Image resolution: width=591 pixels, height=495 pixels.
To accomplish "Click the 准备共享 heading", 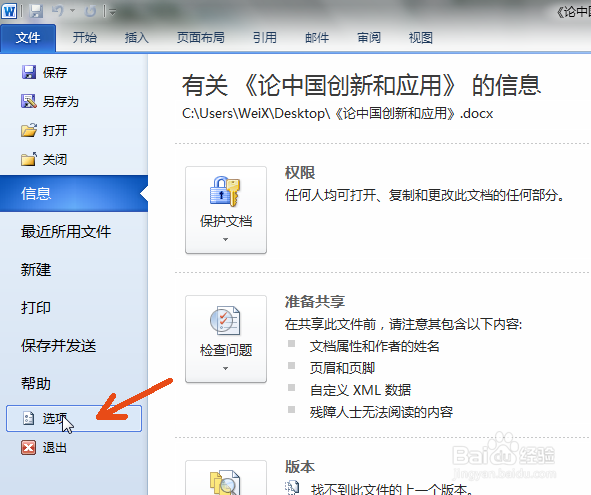I will (x=315, y=302).
